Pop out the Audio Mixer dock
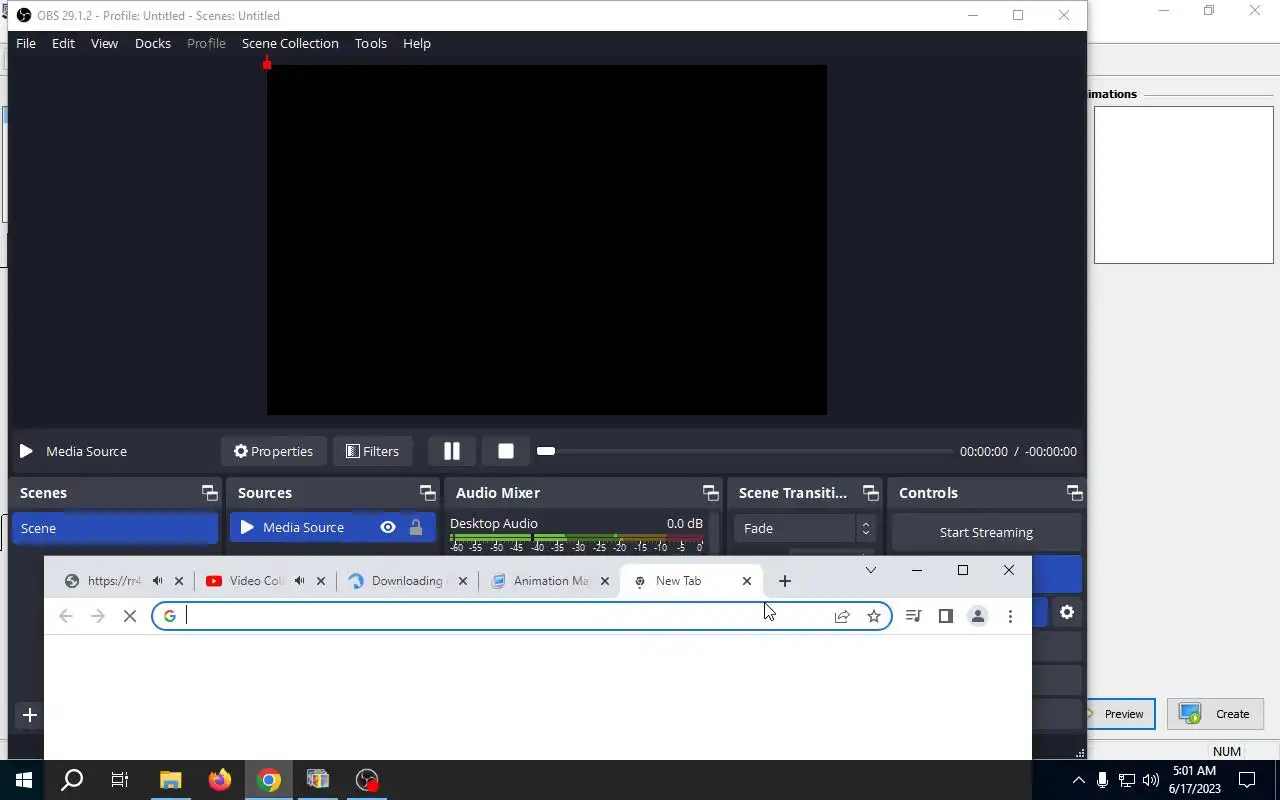The width and height of the screenshot is (1280, 800). pos(711,493)
